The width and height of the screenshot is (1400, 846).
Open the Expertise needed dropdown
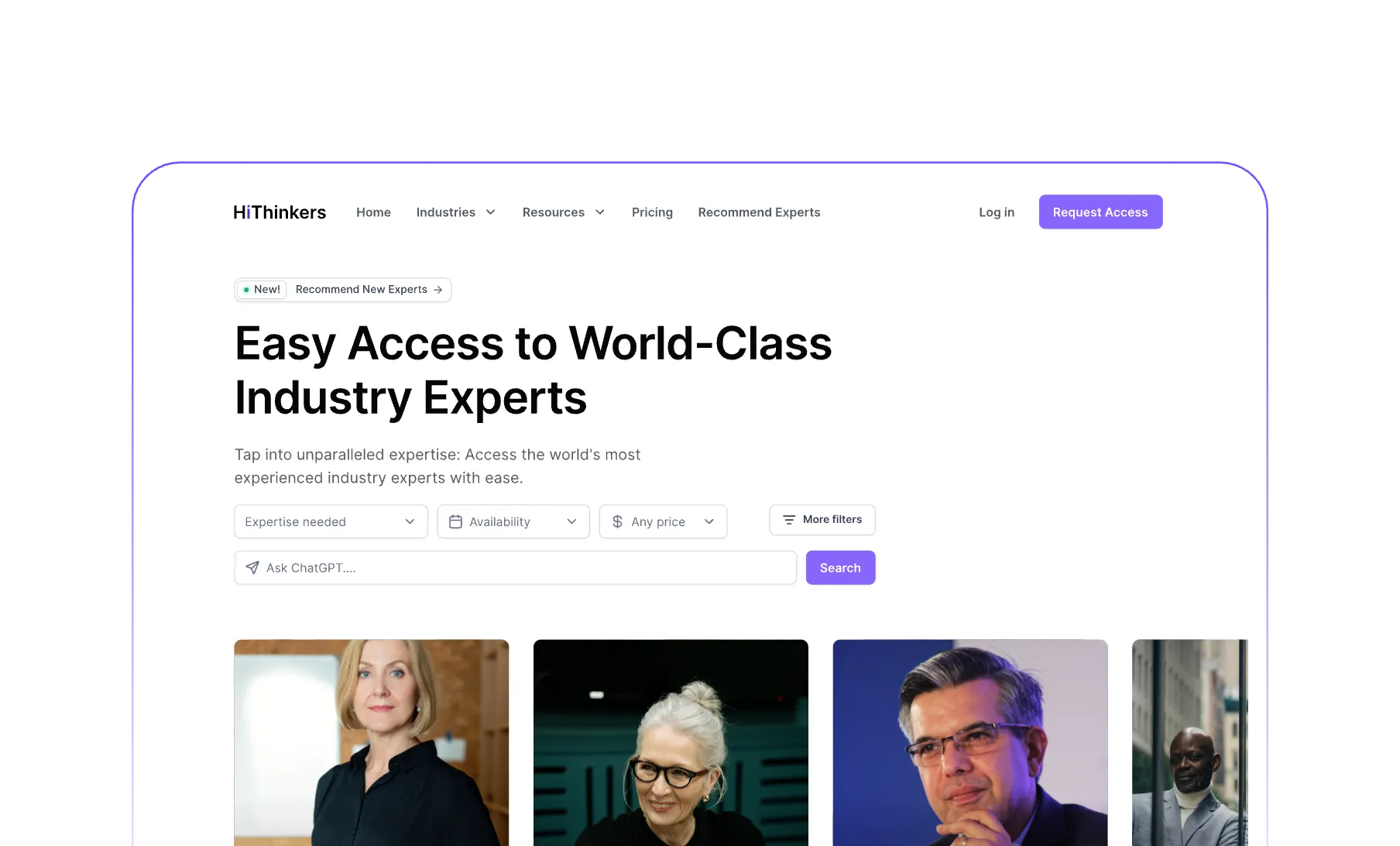click(x=331, y=522)
